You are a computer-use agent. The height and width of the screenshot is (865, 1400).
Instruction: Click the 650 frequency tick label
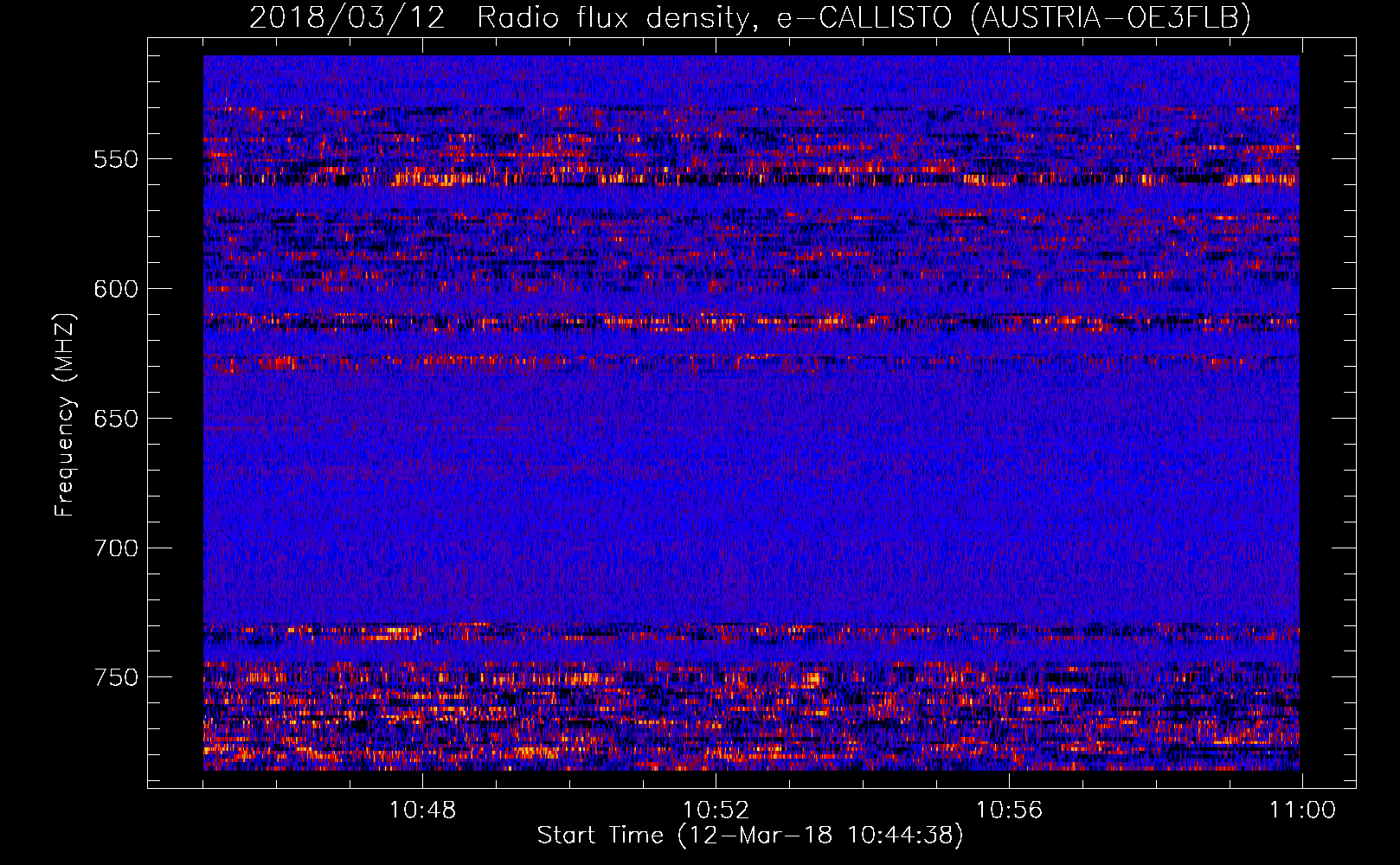pos(116,419)
